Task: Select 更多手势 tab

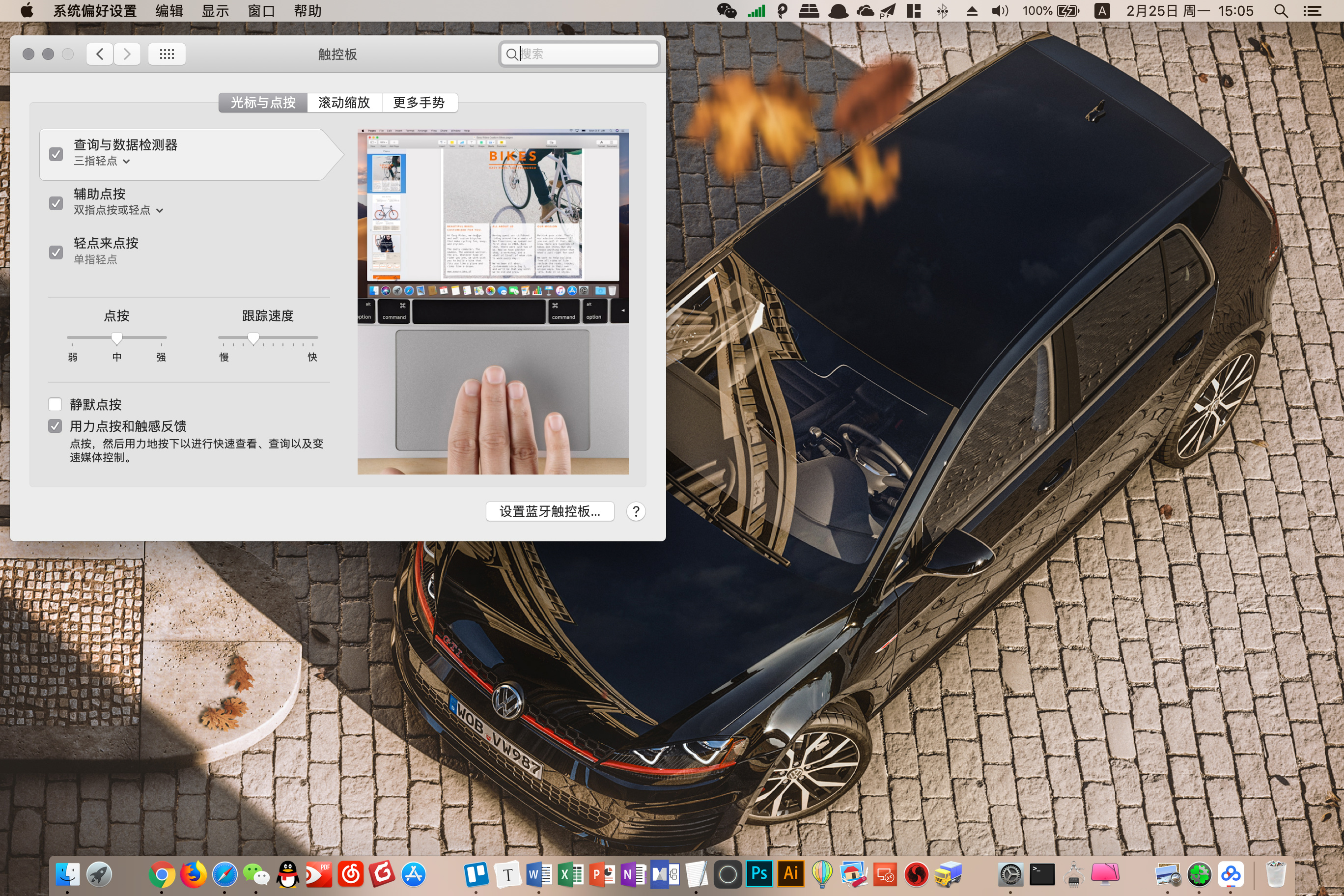Action: click(x=418, y=100)
